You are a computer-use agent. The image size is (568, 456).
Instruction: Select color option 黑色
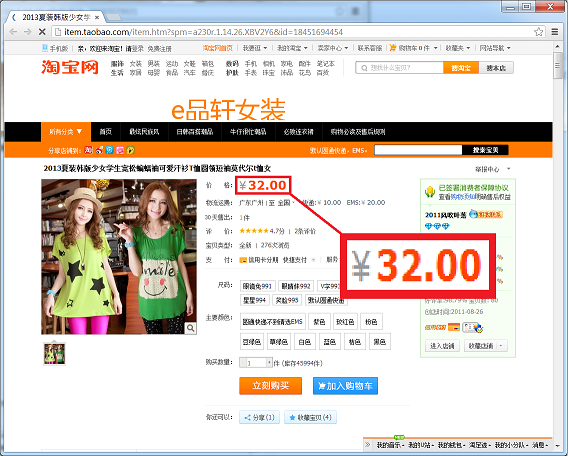tap(380, 342)
